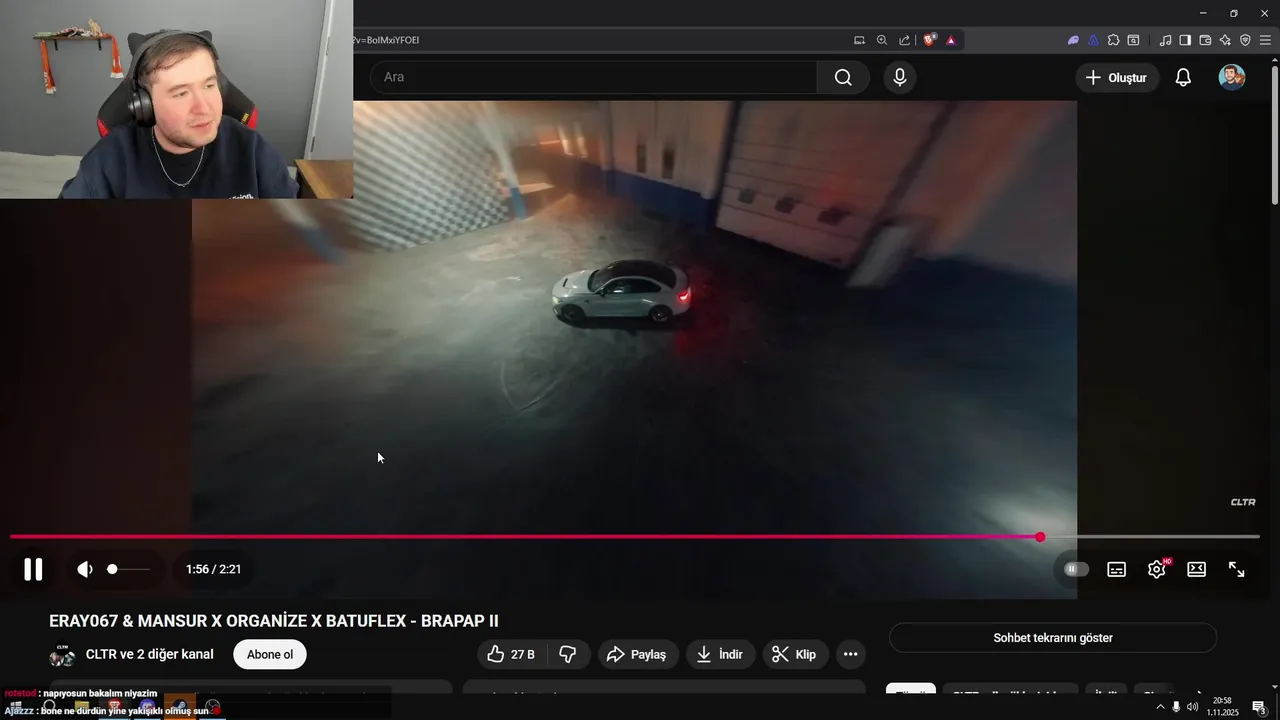Open the account avatar menu
Viewport: 1280px width, 720px height.
pos(1232,77)
